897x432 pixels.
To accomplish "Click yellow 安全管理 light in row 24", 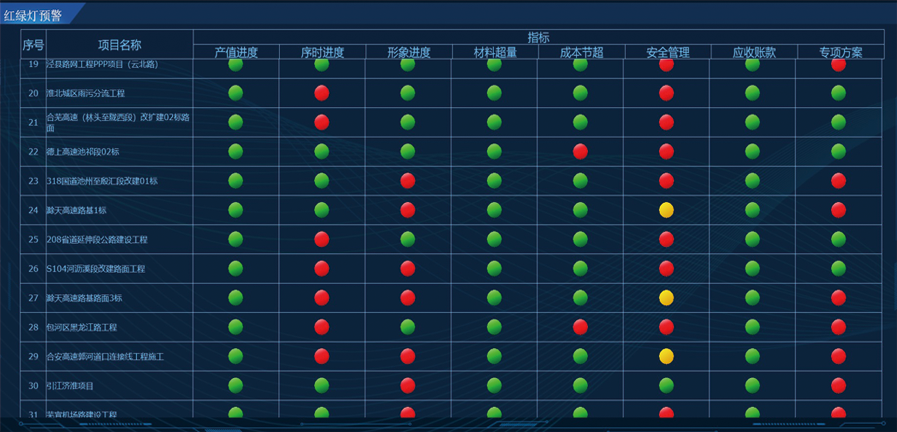I will [x=666, y=210].
